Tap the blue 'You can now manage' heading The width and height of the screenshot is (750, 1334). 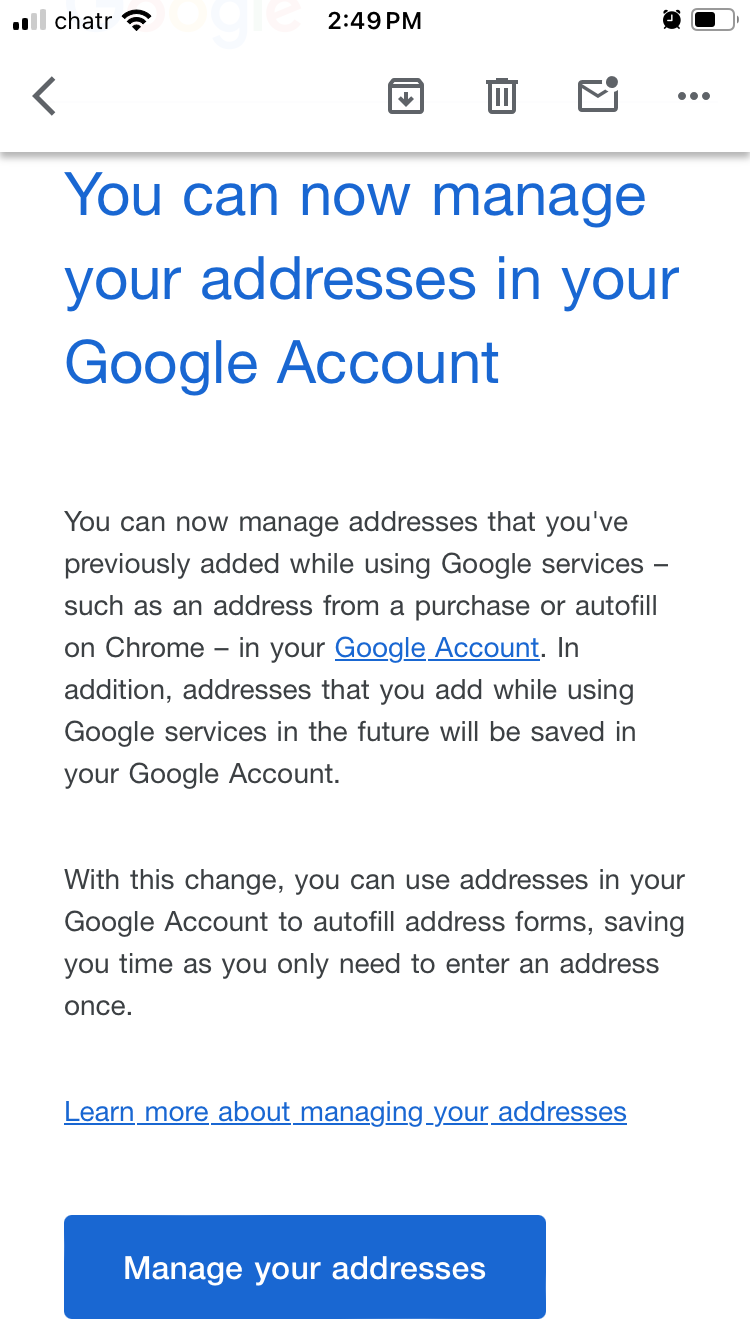click(x=370, y=278)
